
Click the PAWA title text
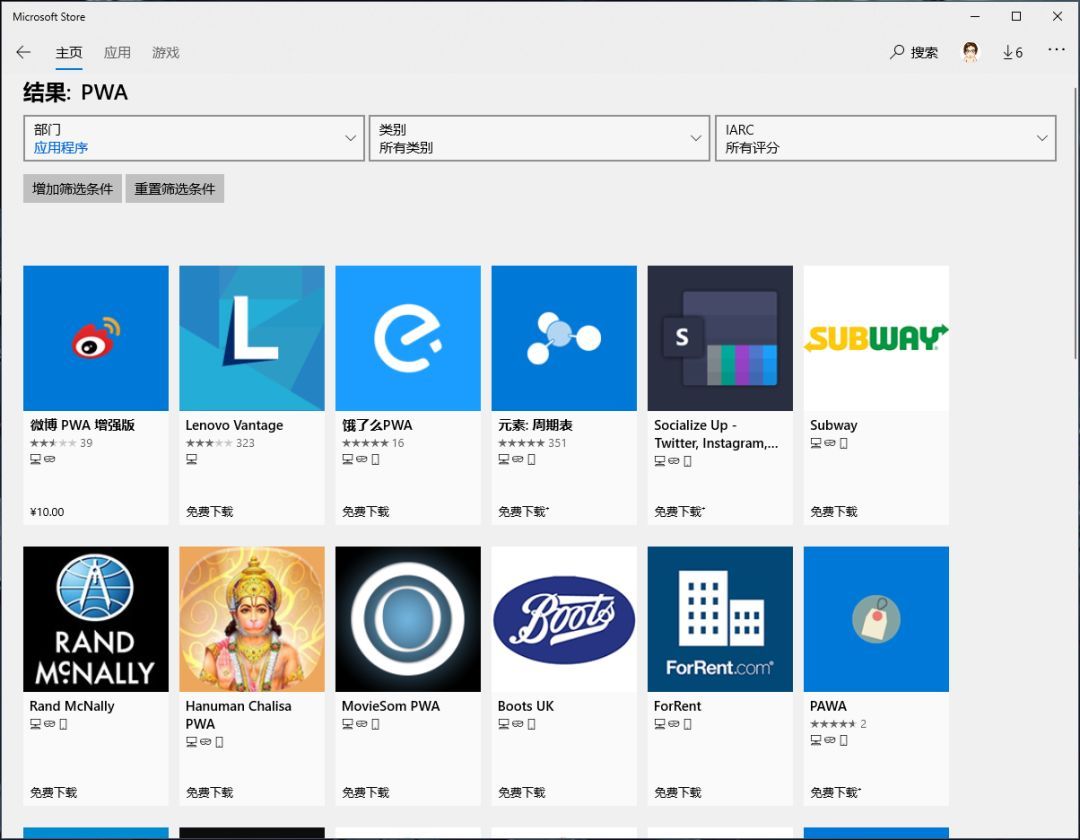(828, 706)
